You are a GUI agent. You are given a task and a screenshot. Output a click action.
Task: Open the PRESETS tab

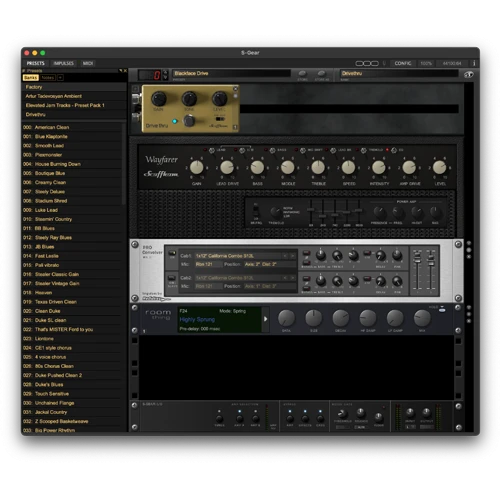[35, 63]
